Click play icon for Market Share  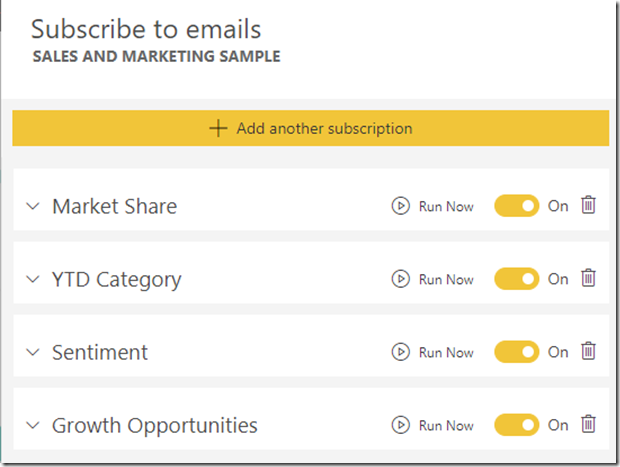click(x=400, y=207)
